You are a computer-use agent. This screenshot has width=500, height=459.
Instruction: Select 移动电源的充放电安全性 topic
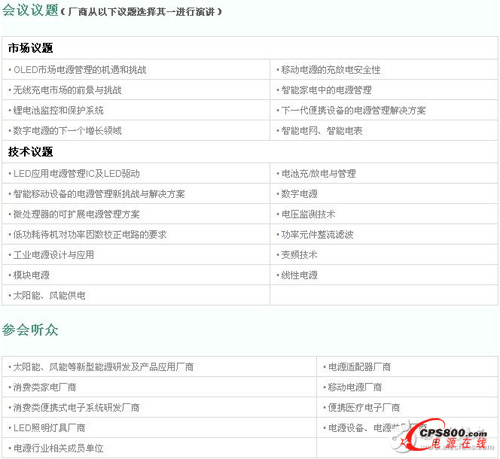(x=331, y=70)
